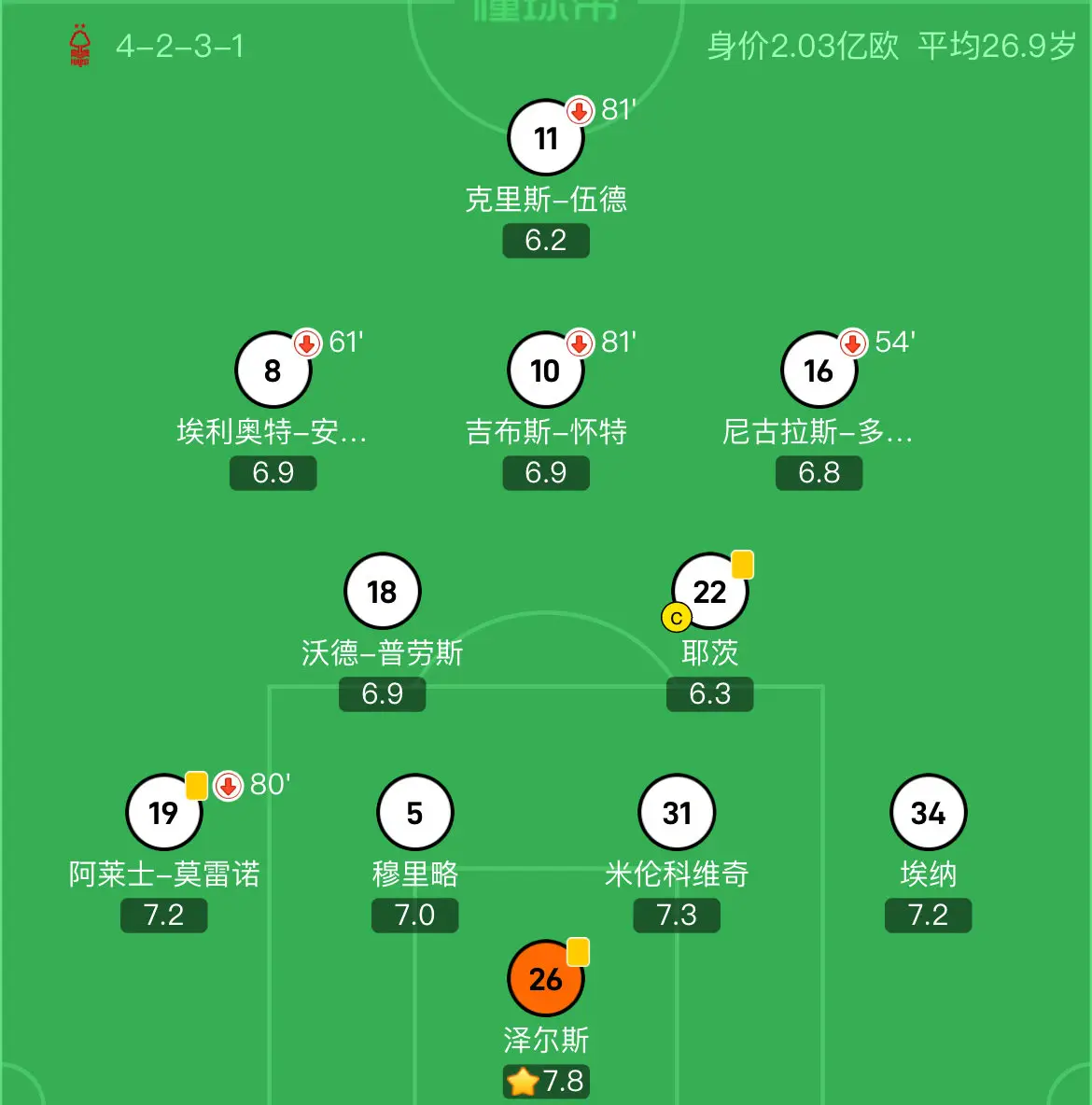The image size is (1092, 1105).
Task: Tap player number 18 circle
Action: pos(382,591)
